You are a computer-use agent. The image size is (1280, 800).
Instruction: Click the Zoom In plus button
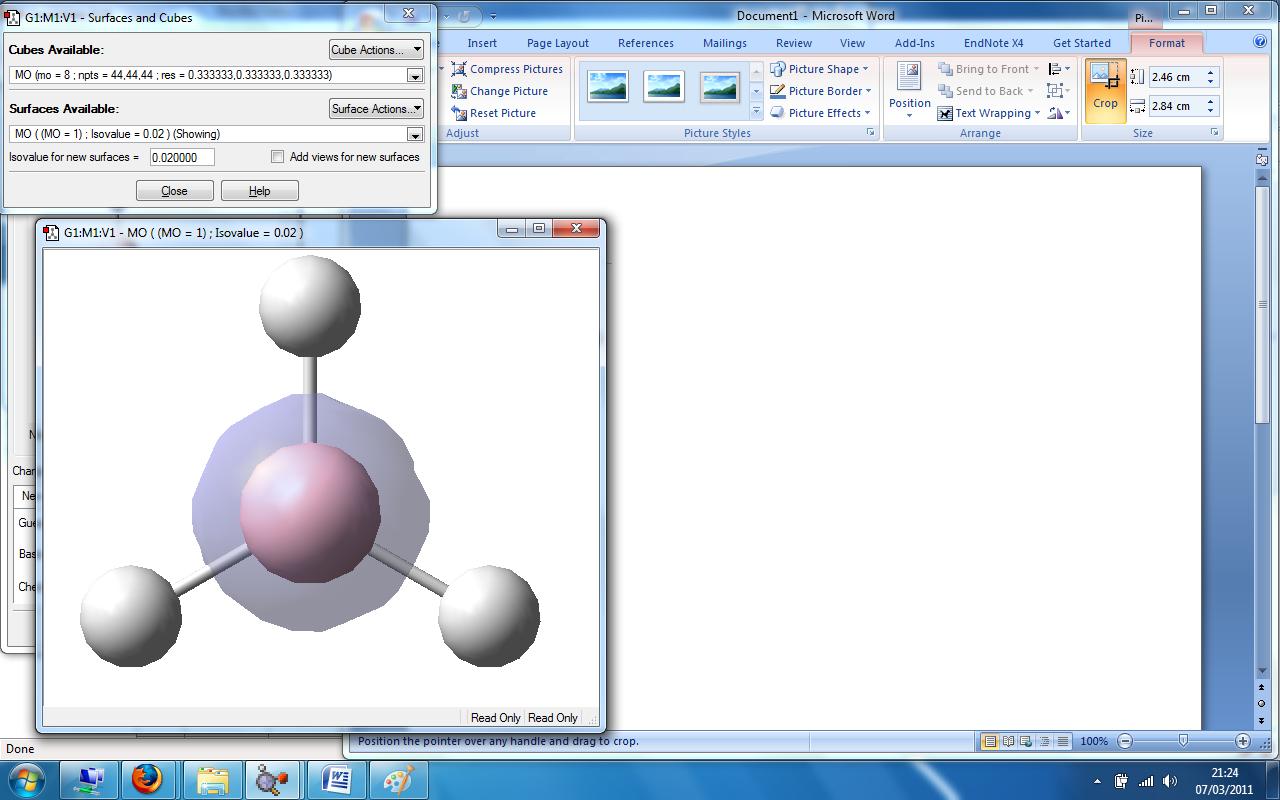click(x=1242, y=741)
